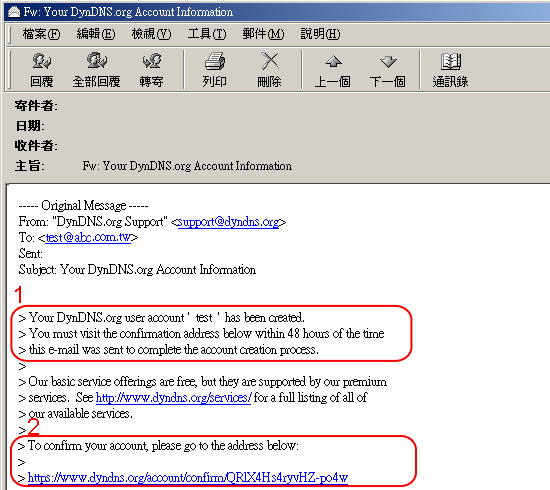Open the 檔案(F) File menu
This screenshot has height=490, width=550.
tap(41, 34)
